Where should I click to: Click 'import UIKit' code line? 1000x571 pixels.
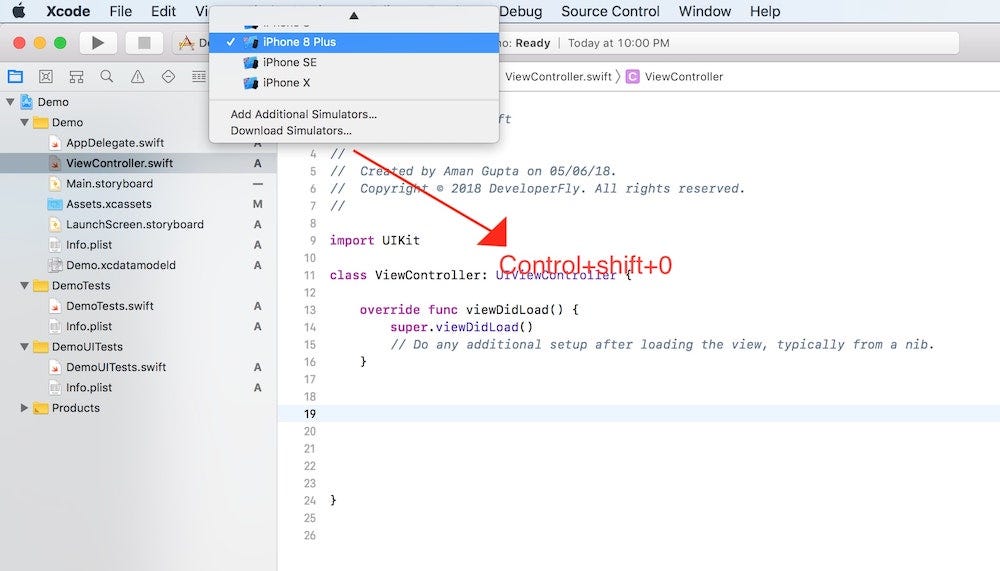374,241
